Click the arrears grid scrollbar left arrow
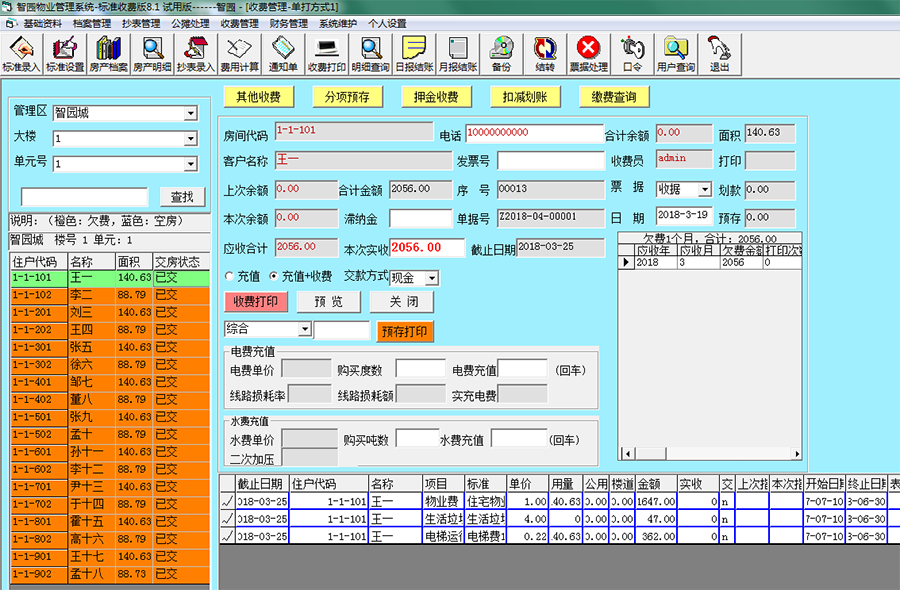 [x=628, y=454]
